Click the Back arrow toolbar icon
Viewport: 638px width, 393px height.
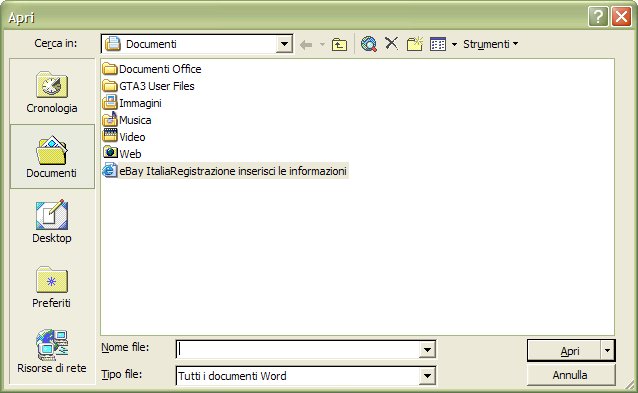(306, 44)
